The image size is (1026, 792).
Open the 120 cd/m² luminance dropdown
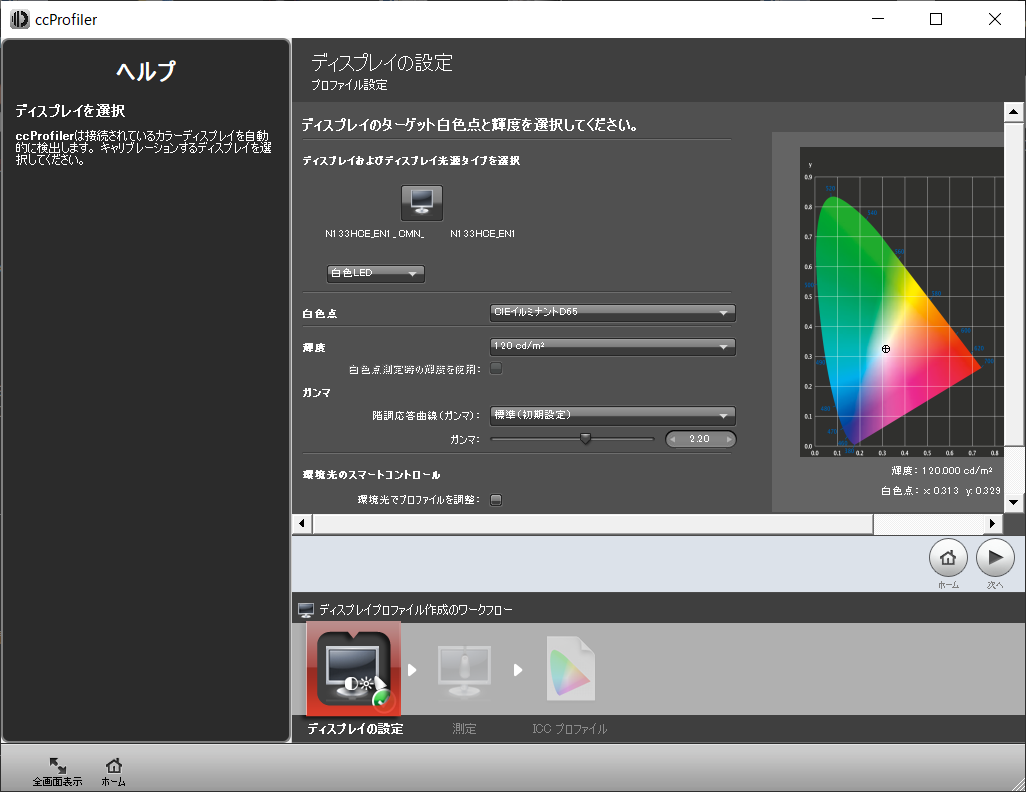pos(612,346)
